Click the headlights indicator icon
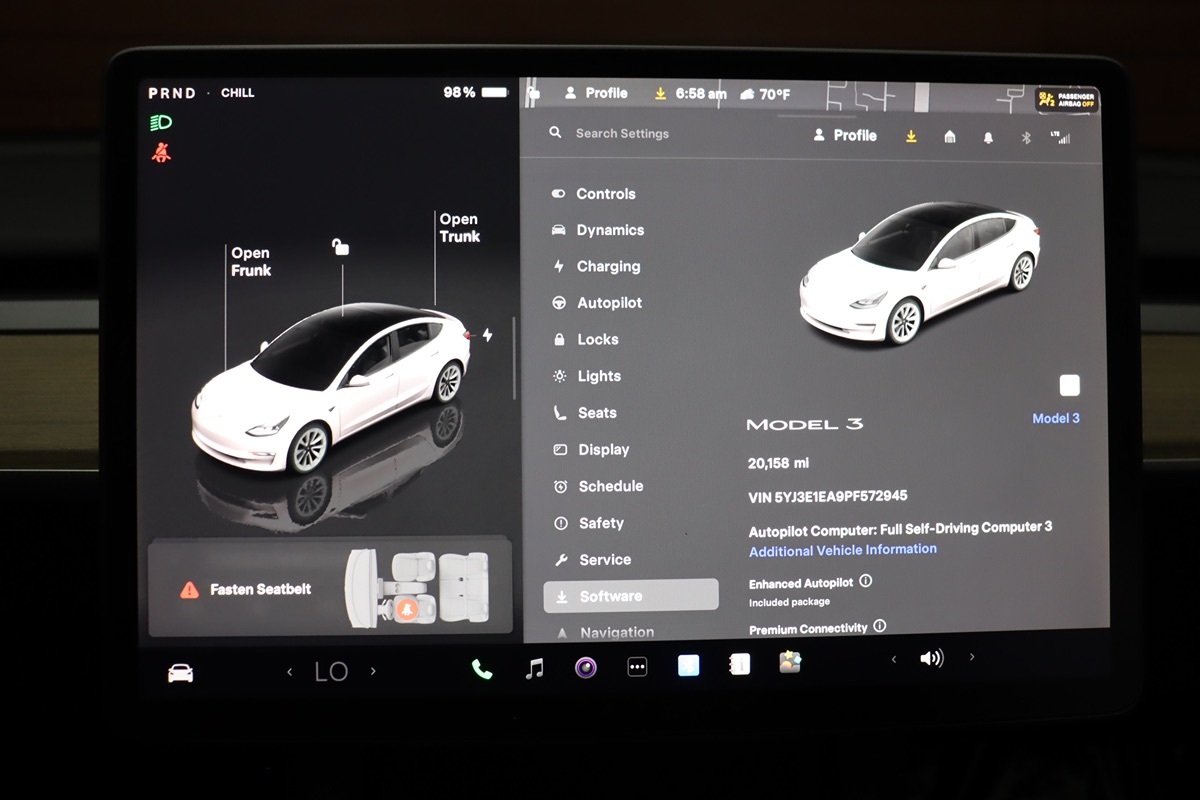Image resolution: width=1200 pixels, height=800 pixels. point(161,123)
